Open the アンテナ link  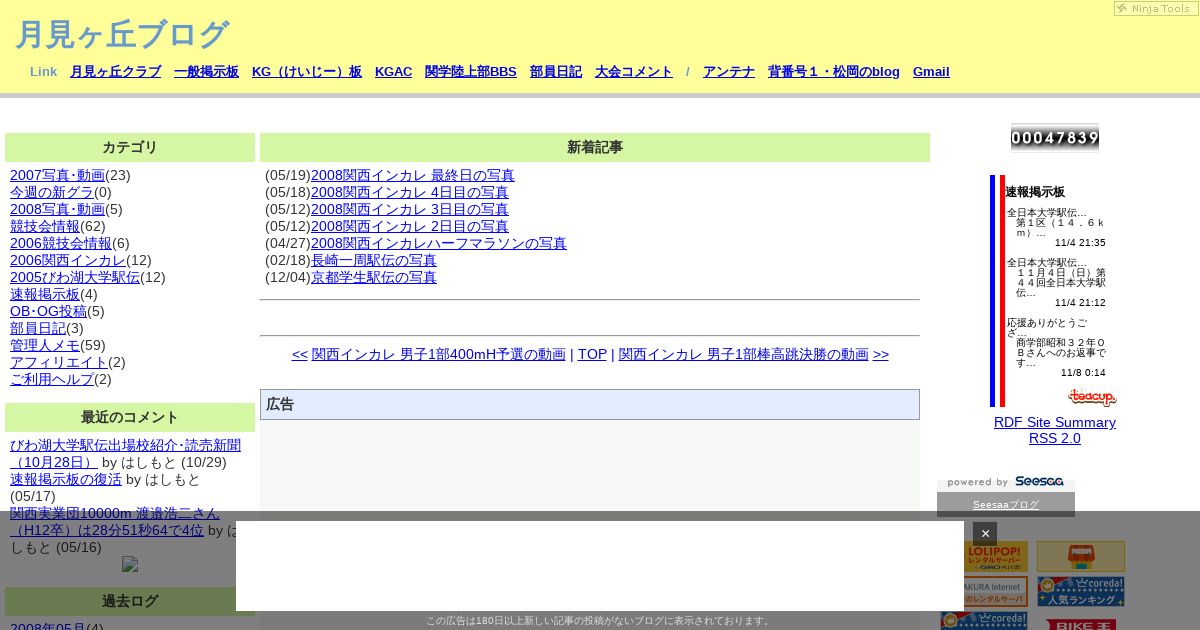729,72
